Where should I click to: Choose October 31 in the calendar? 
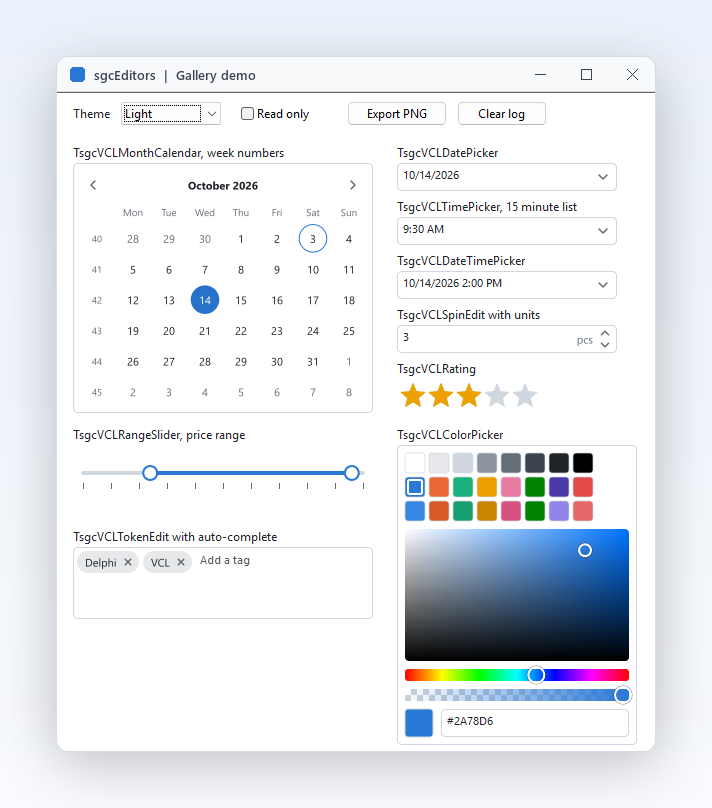[x=313, y=362]
